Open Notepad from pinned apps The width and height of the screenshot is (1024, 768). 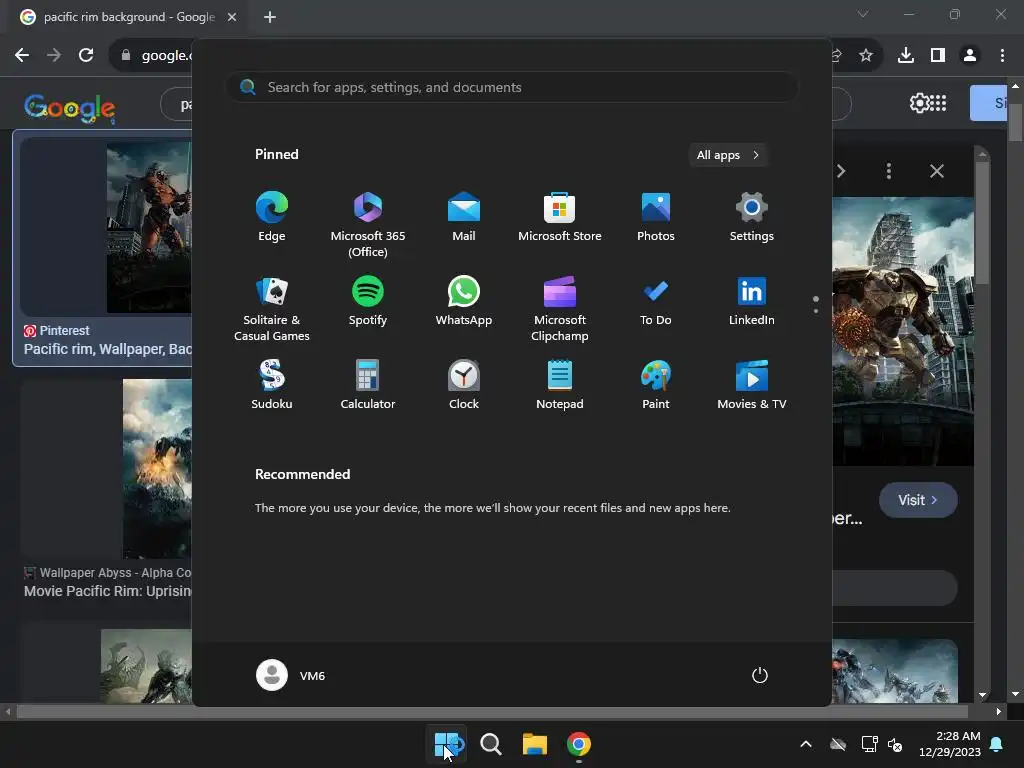[560, 385]
